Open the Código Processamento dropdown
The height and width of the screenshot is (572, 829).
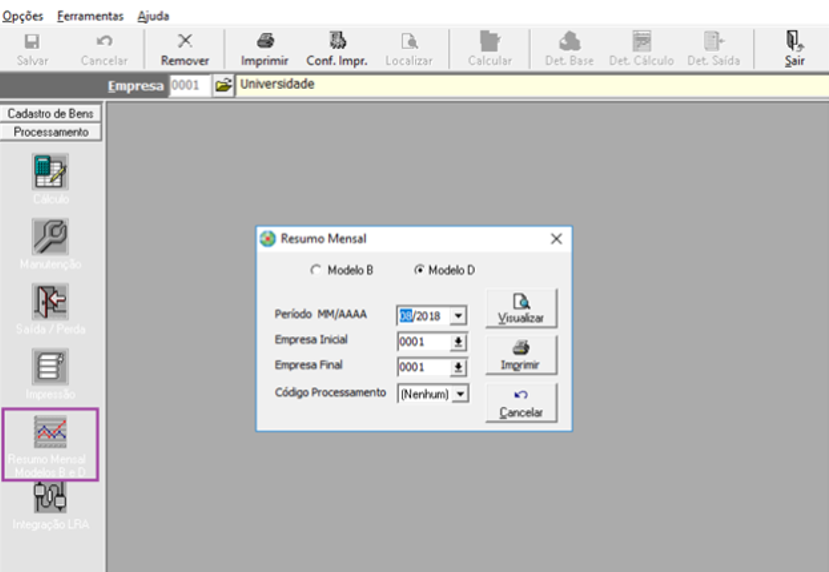(x=460, y=394)
